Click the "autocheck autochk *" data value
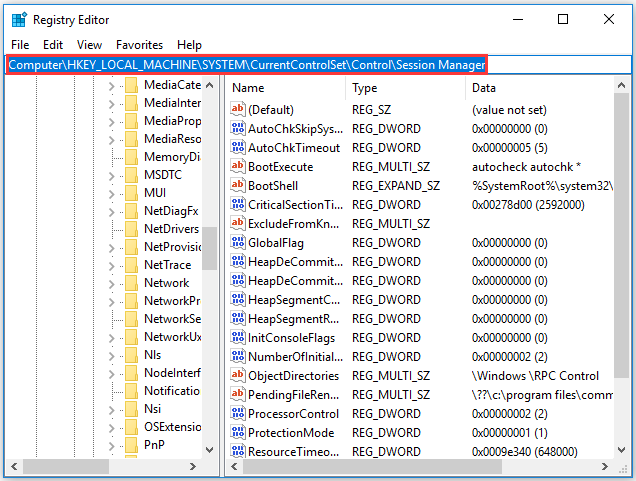The height and width of the screenshot is (481, 636). (x=526, y=167)
